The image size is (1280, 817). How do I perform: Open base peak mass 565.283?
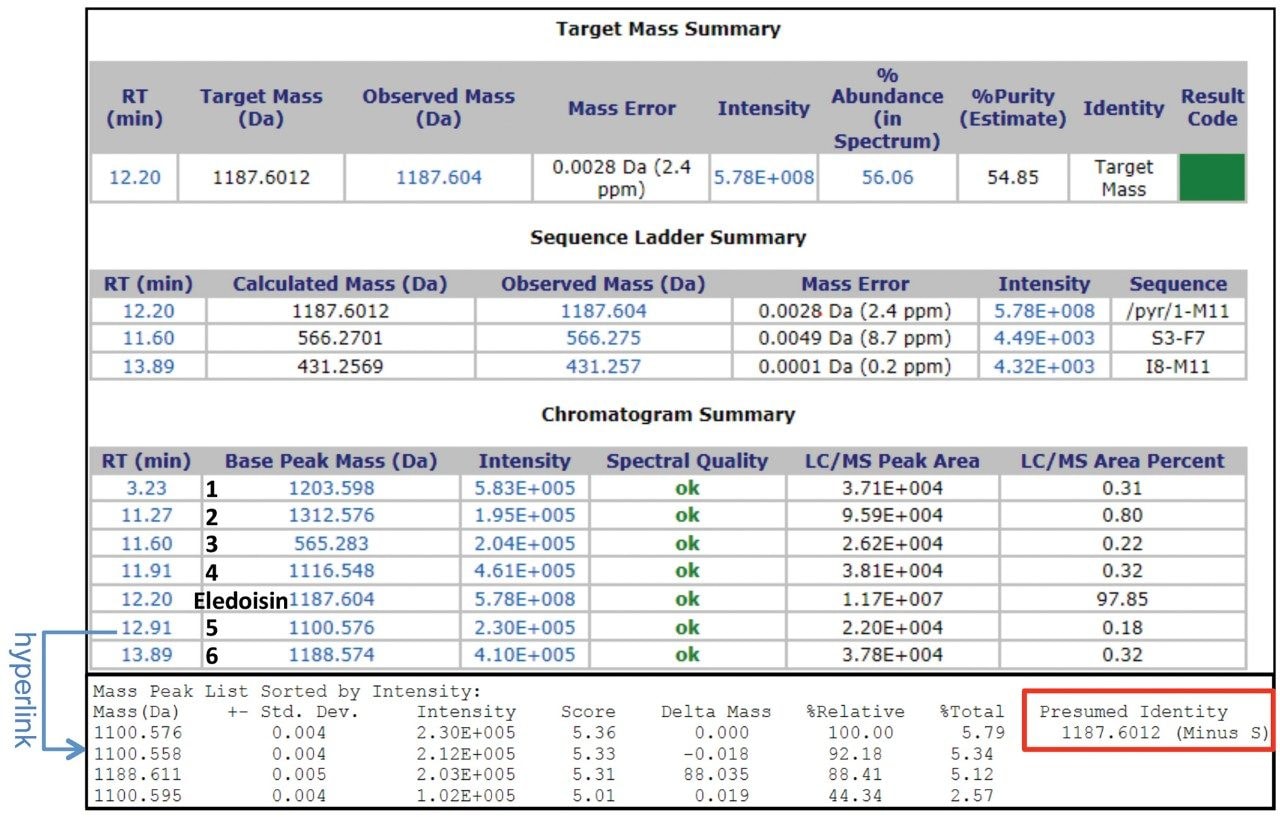(332, 544)
